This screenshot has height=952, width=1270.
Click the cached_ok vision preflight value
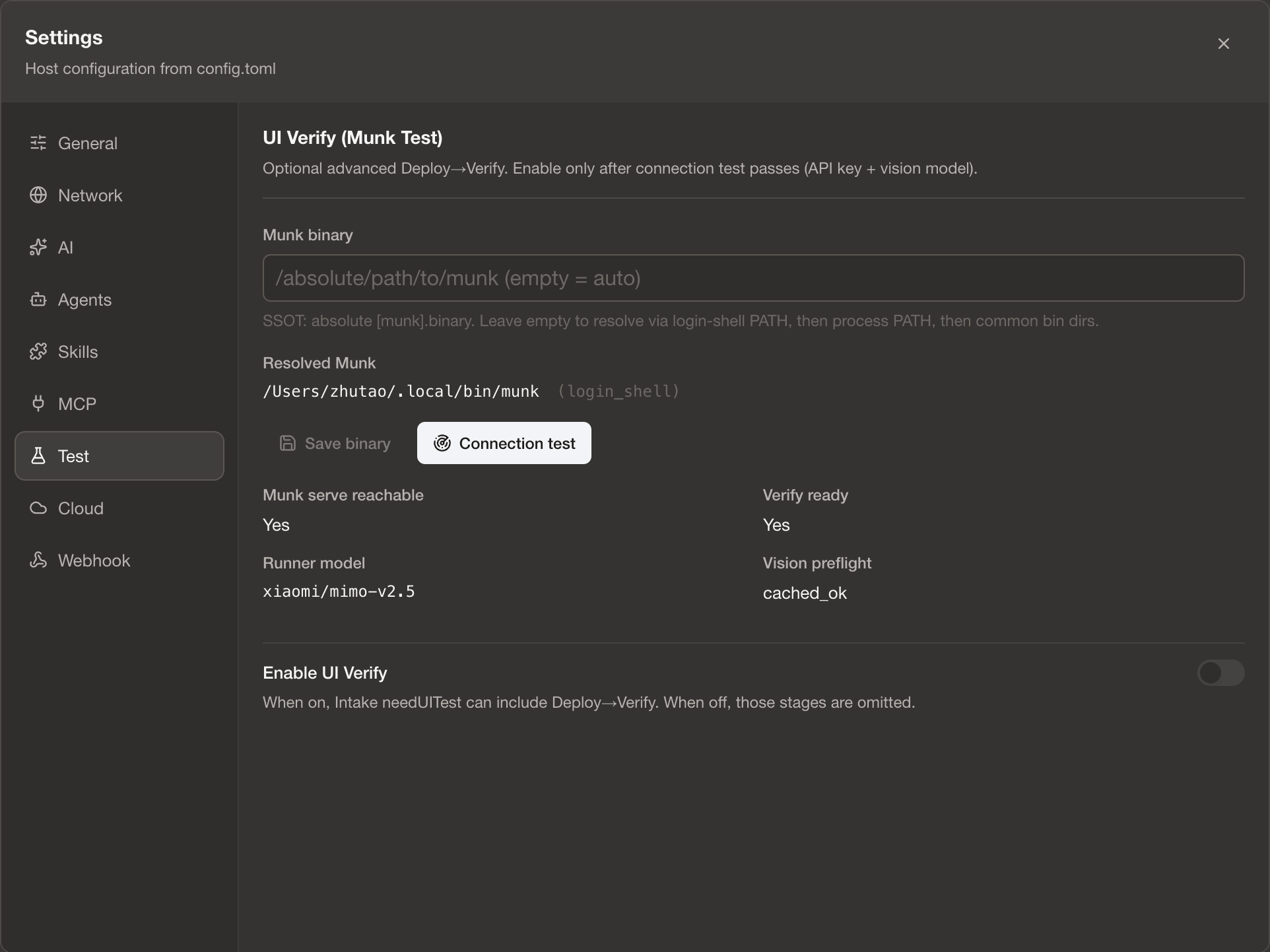click(x=805, y=593)
